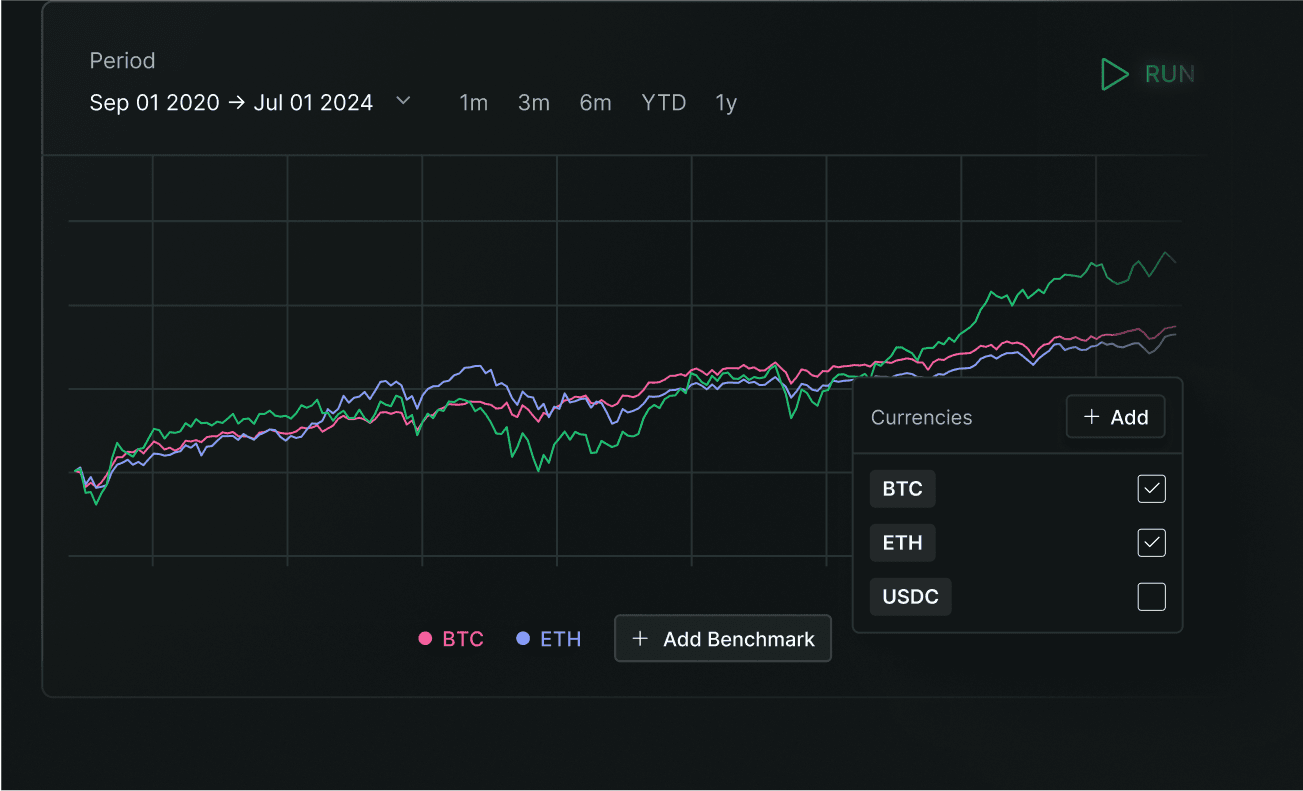Click the green Run play icon
This screenshot has width=1303, height=791.
pos(1113,74)
